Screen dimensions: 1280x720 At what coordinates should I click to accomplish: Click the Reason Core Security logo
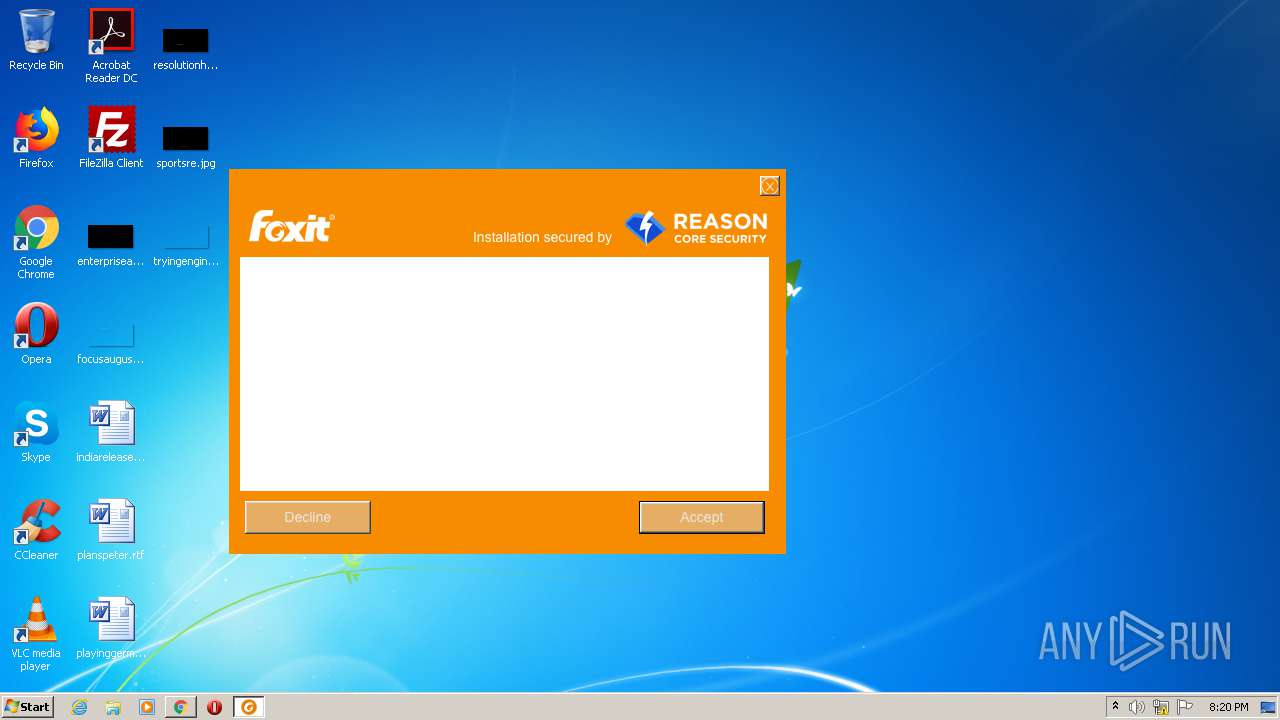696,228
